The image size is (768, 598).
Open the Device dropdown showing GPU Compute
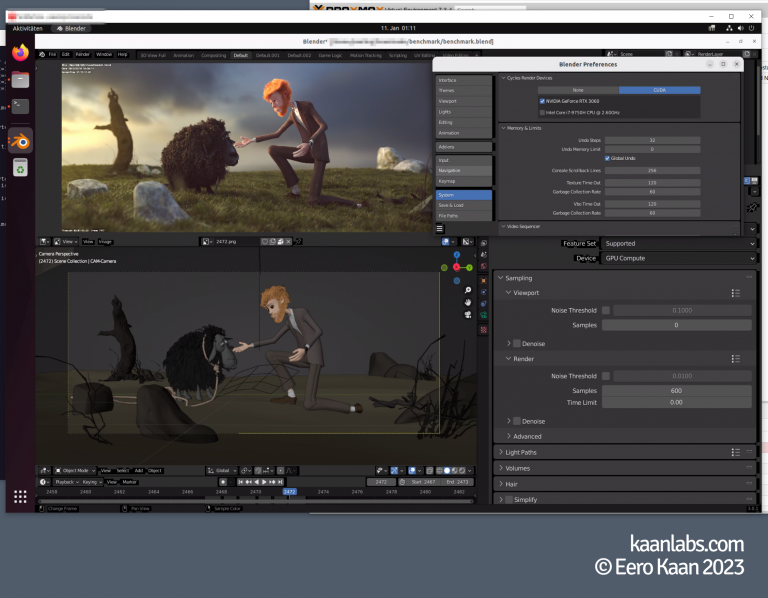pos(678,258)
